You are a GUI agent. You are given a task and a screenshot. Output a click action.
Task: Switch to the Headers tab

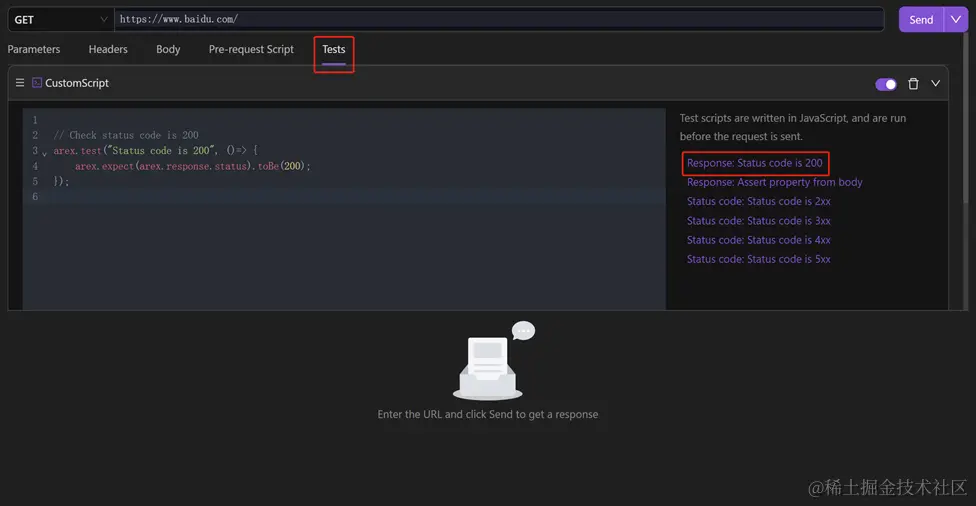(108, 49)
